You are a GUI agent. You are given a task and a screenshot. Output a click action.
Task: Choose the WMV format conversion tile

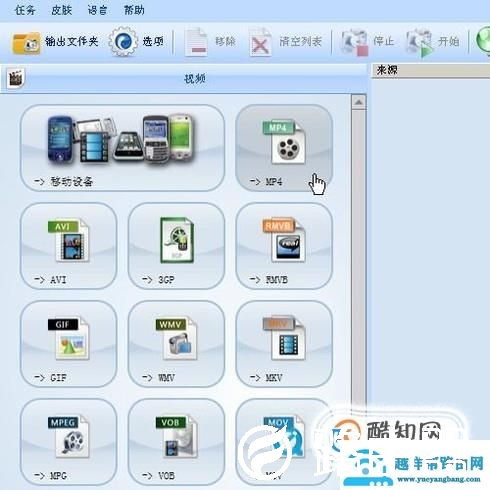click(176, 344)
